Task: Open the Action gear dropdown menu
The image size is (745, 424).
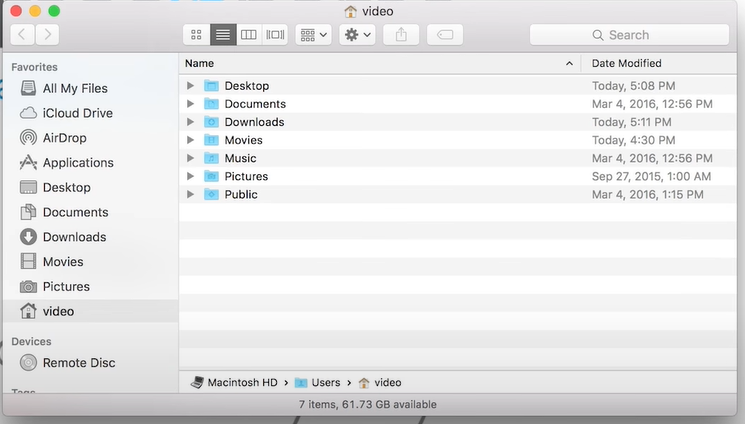Action: point(357,35)
